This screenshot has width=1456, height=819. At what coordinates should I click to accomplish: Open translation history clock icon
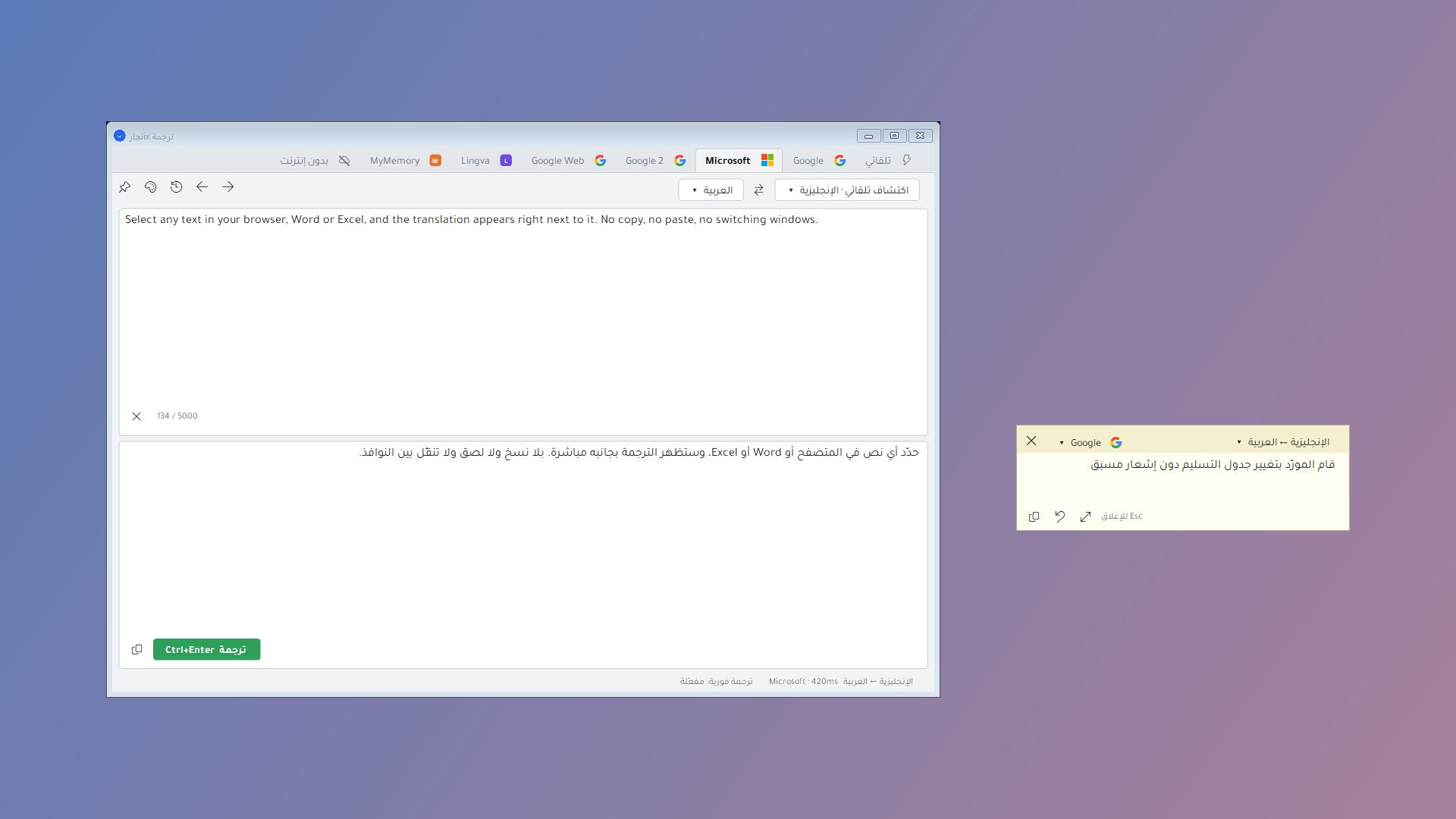(177, 187)
